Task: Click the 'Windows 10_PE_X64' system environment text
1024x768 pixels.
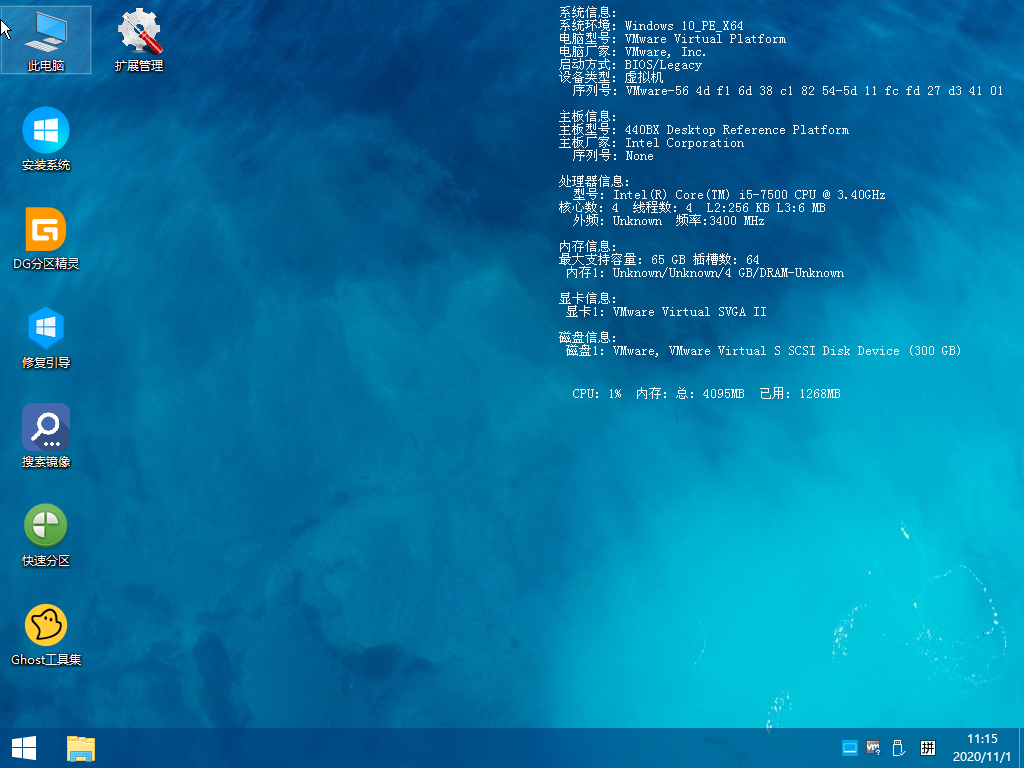Action: 684,26
